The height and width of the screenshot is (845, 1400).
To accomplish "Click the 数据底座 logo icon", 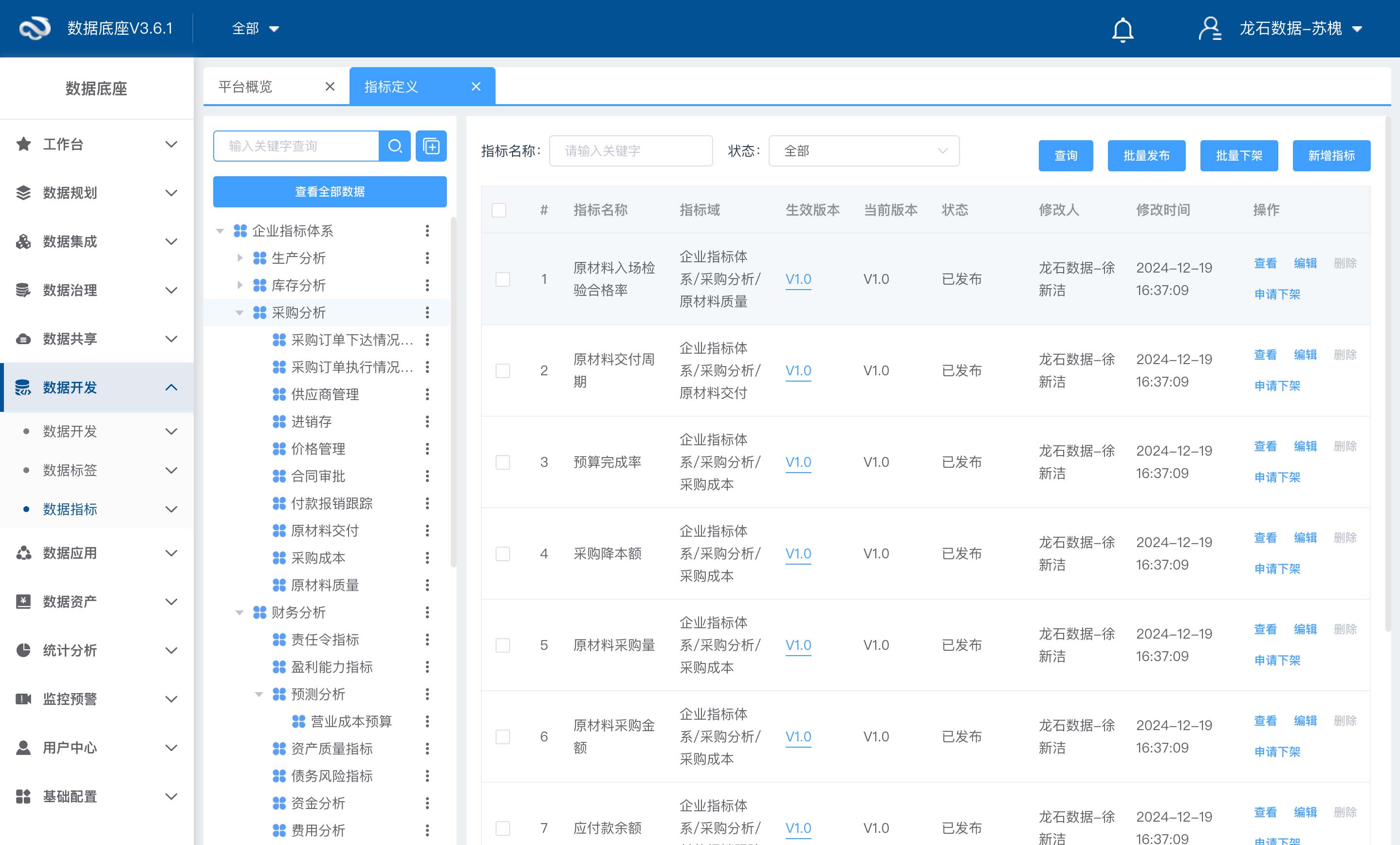I will (x=35, y=28).
